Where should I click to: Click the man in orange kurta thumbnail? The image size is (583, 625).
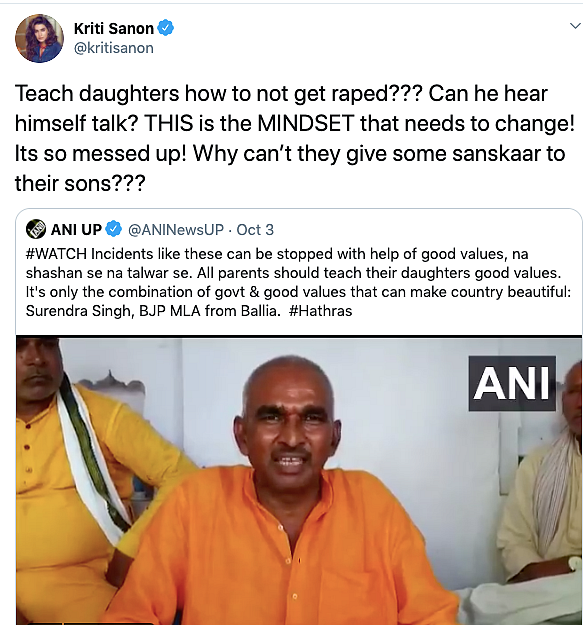point(279,494)
